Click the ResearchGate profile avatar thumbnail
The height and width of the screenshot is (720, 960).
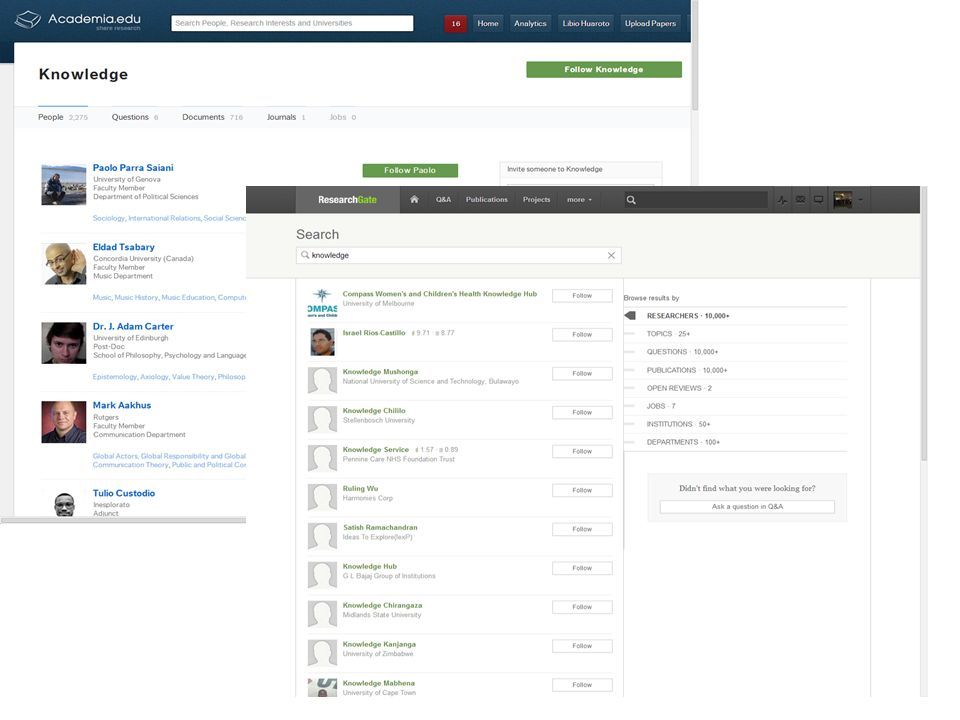coord(842,200)
